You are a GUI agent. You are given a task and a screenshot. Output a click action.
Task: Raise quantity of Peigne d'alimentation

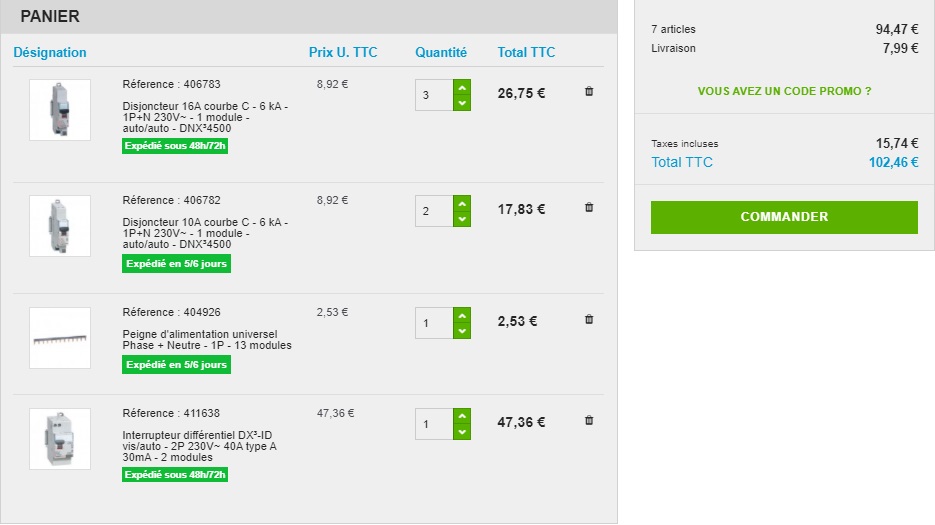pos(461,315)
